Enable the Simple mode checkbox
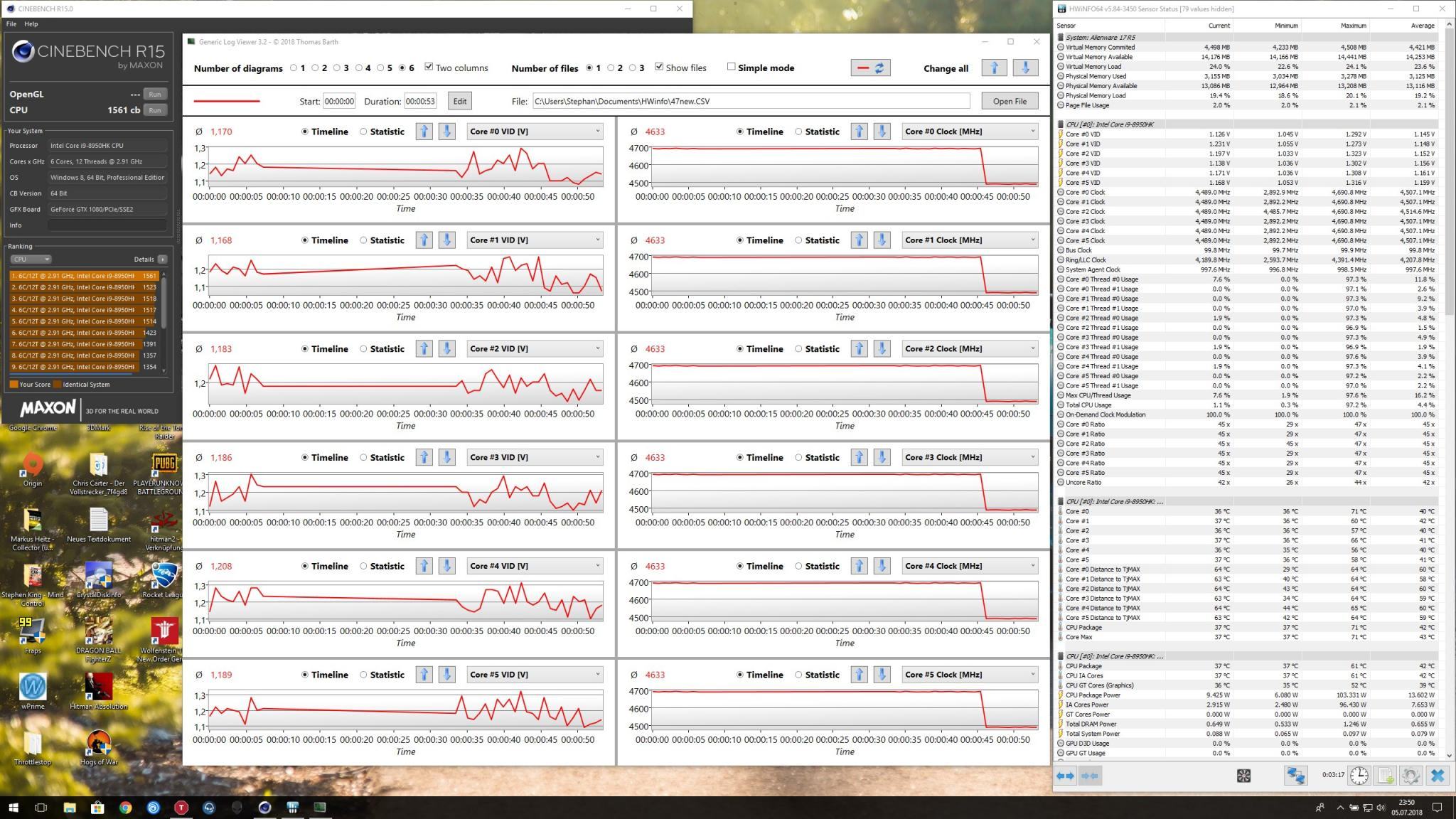This screenshot has height=819, width=1456. point(731,67)
